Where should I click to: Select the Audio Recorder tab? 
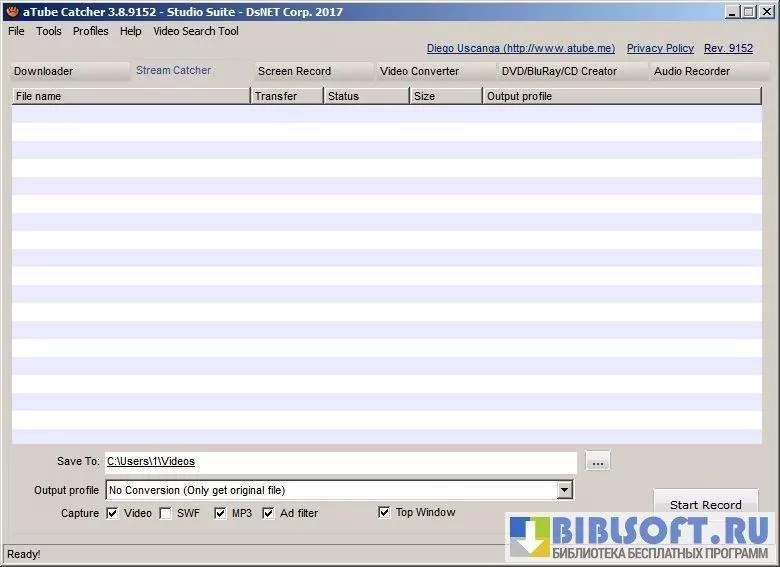point(692,71)
